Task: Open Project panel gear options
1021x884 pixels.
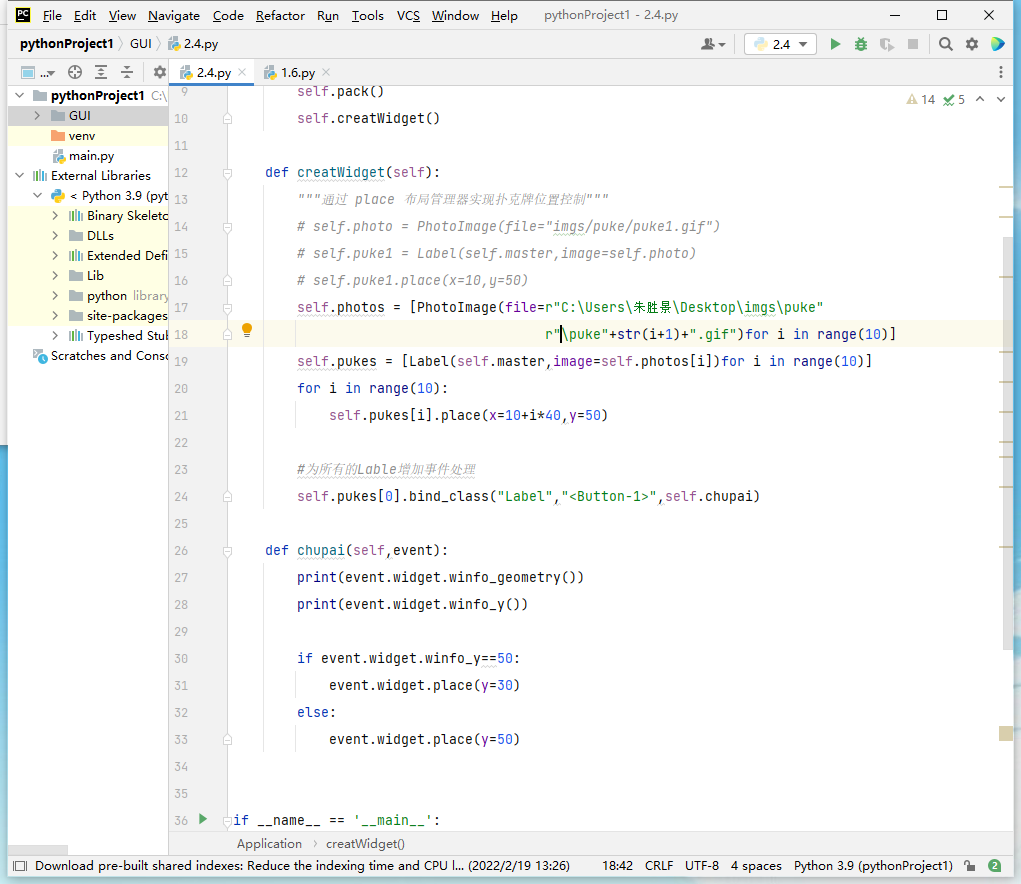Action: 159,72
